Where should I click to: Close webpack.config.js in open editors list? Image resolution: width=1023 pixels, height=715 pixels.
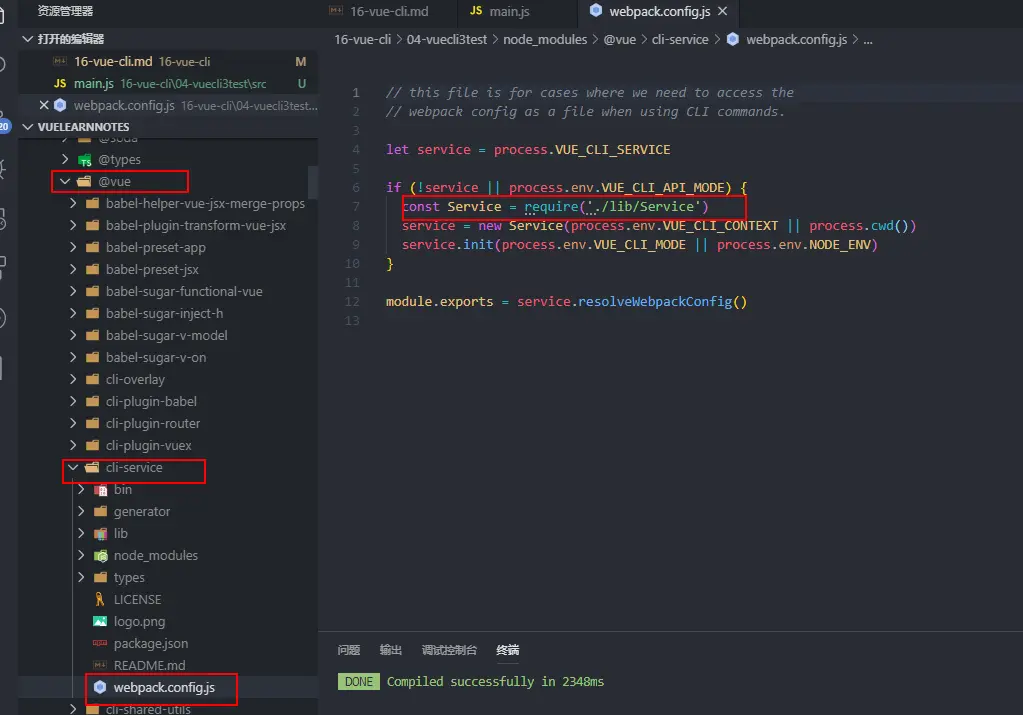pyautogui.click(x=44, y=105)
